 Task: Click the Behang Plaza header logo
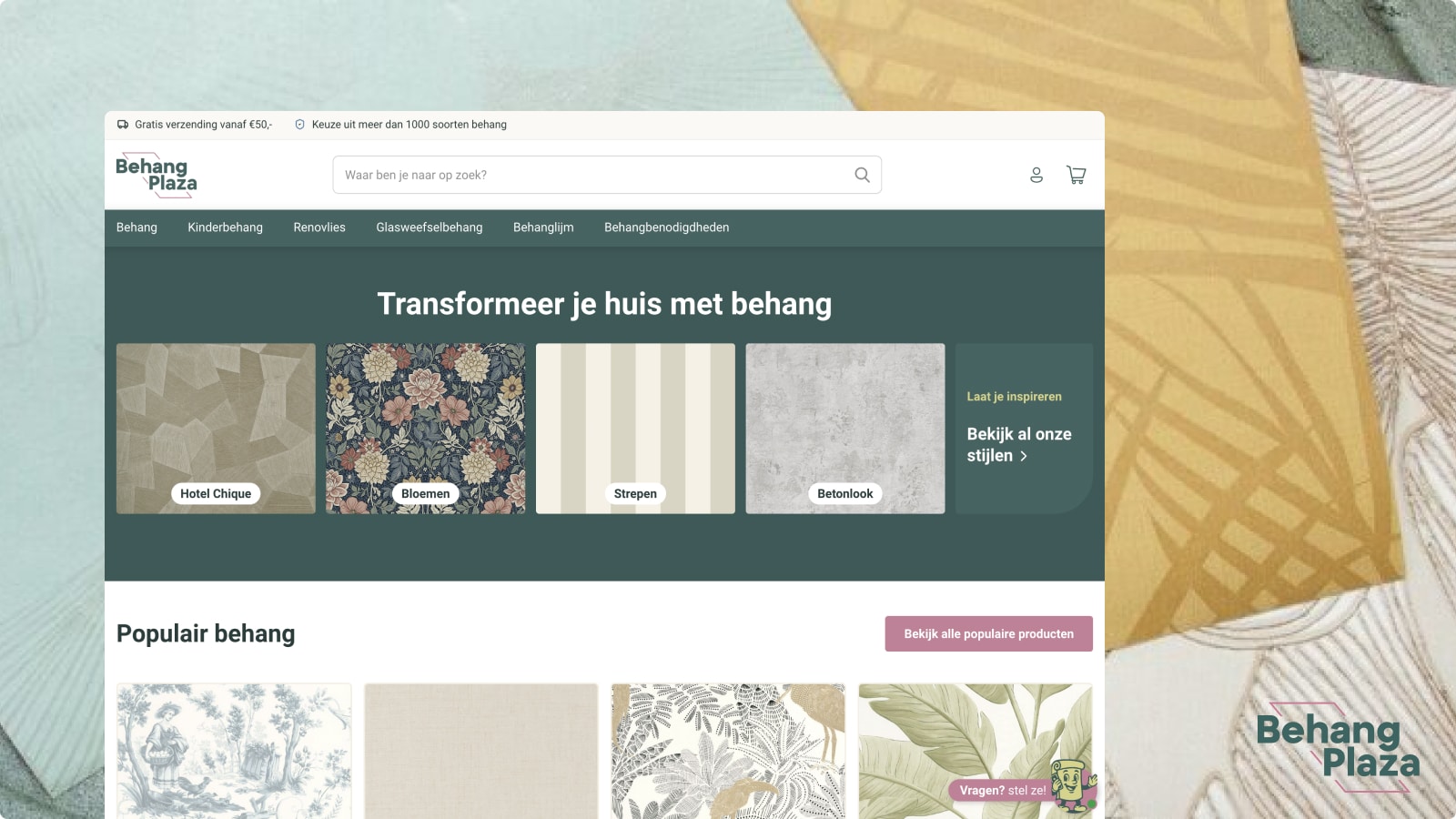coord(157,175)
